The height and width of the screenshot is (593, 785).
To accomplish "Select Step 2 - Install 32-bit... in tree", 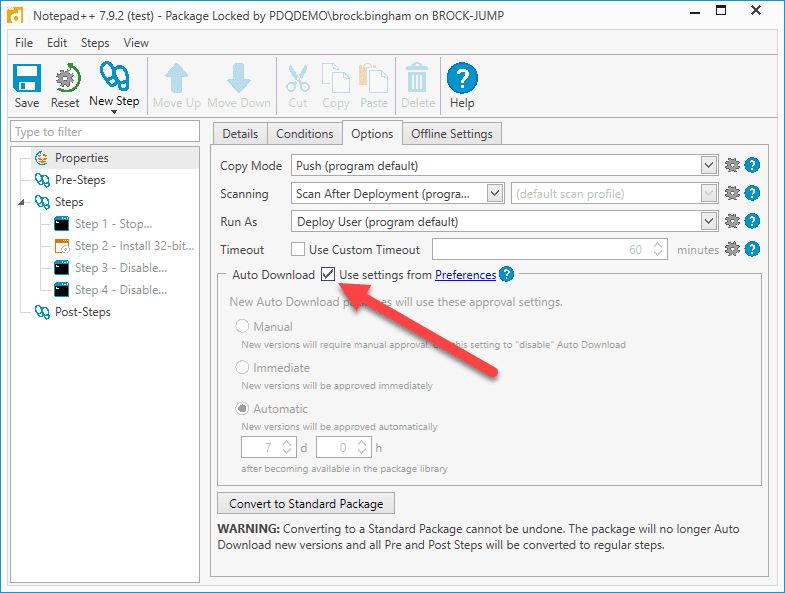I will tap(134, 246).
